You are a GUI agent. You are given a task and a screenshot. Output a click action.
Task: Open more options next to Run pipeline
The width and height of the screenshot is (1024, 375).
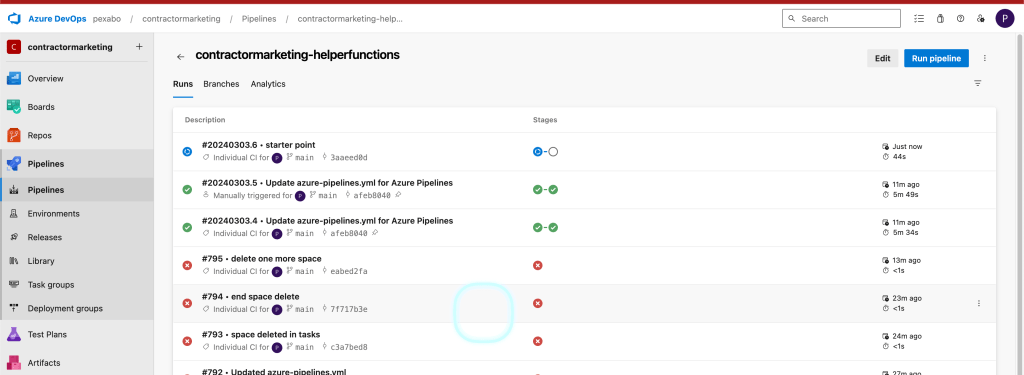[985, 58]
